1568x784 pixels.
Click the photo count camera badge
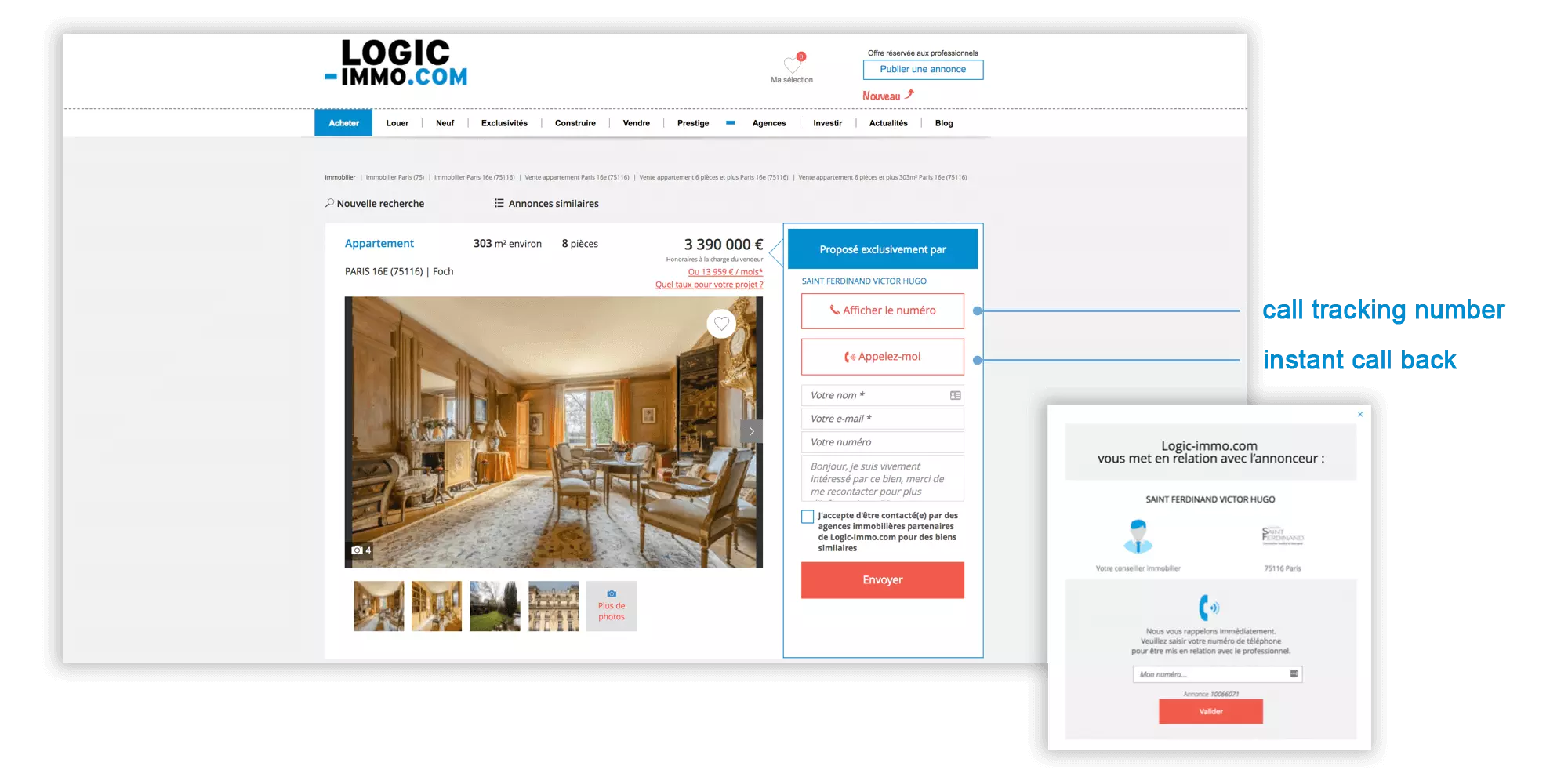361,550
